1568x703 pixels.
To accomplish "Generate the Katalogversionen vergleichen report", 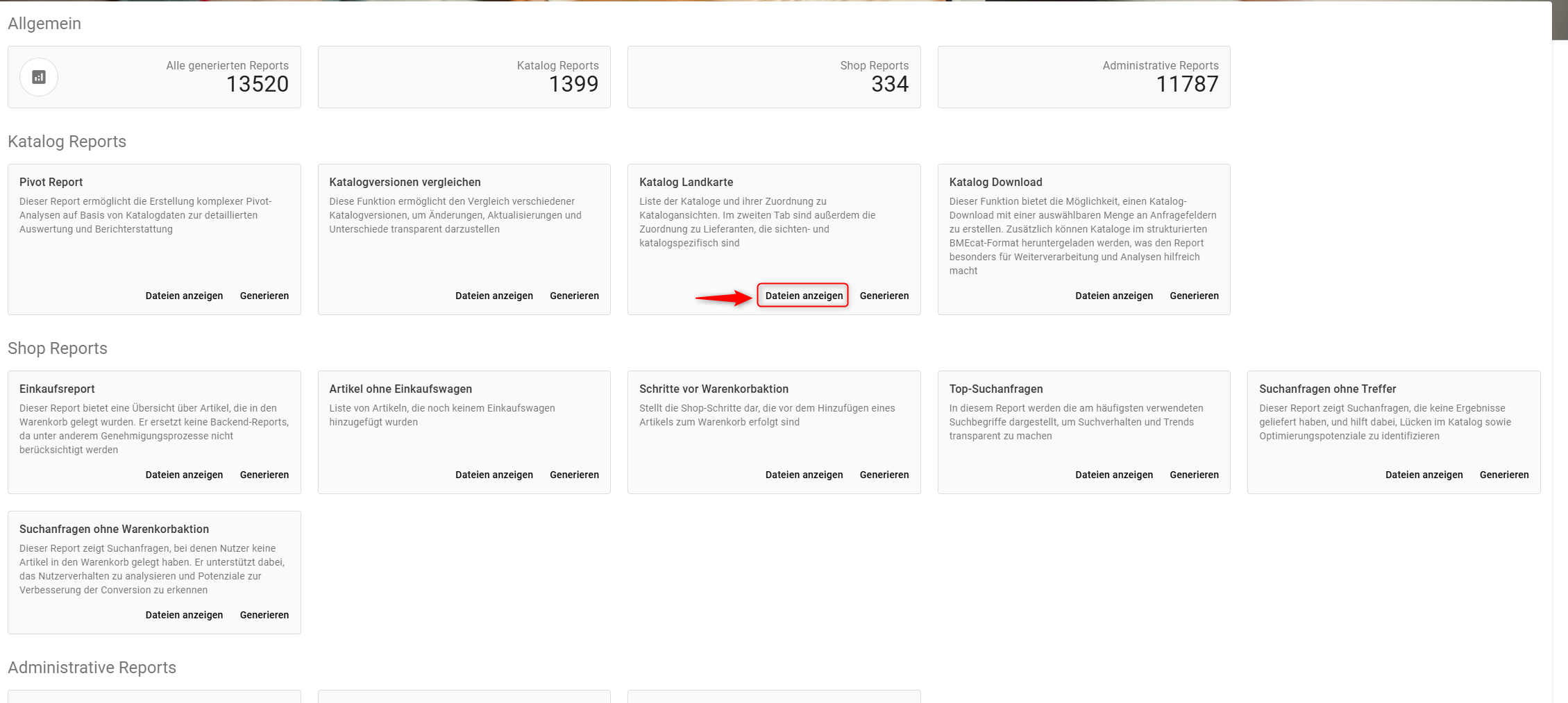I will [574, 296].
